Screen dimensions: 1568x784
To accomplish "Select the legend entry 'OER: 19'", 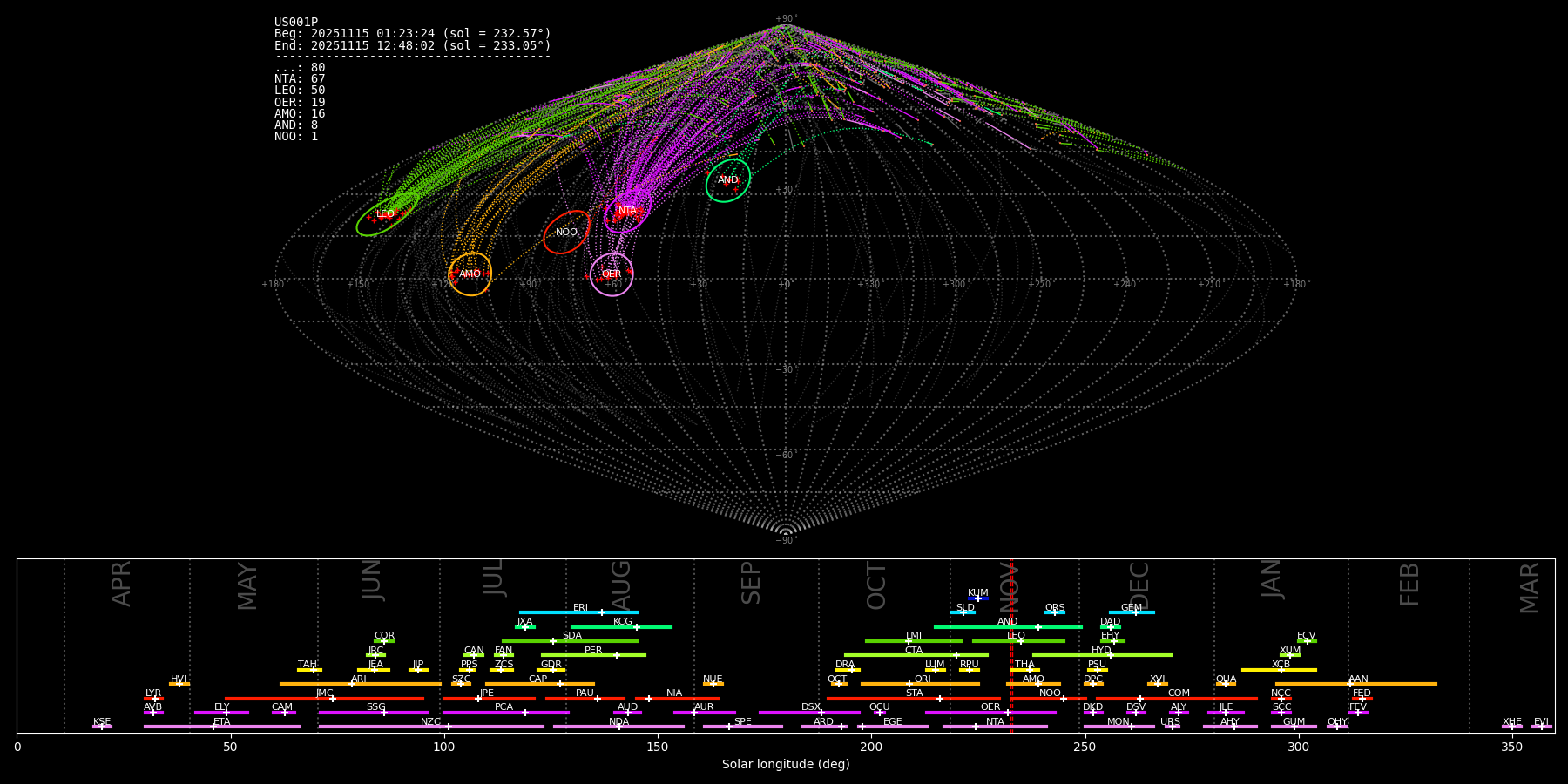I will [x=300, y=103].
